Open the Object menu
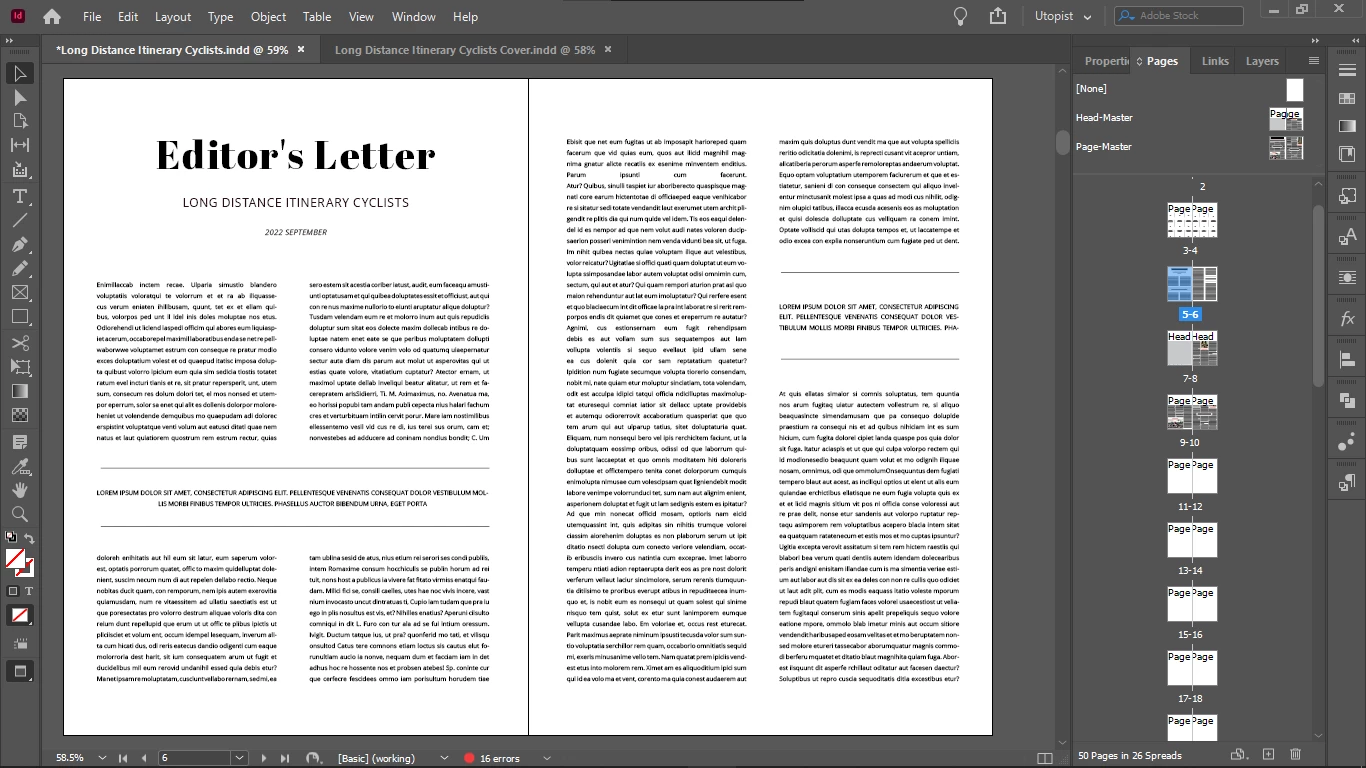Screen dimensions: 1366x768 pos(268,17)
